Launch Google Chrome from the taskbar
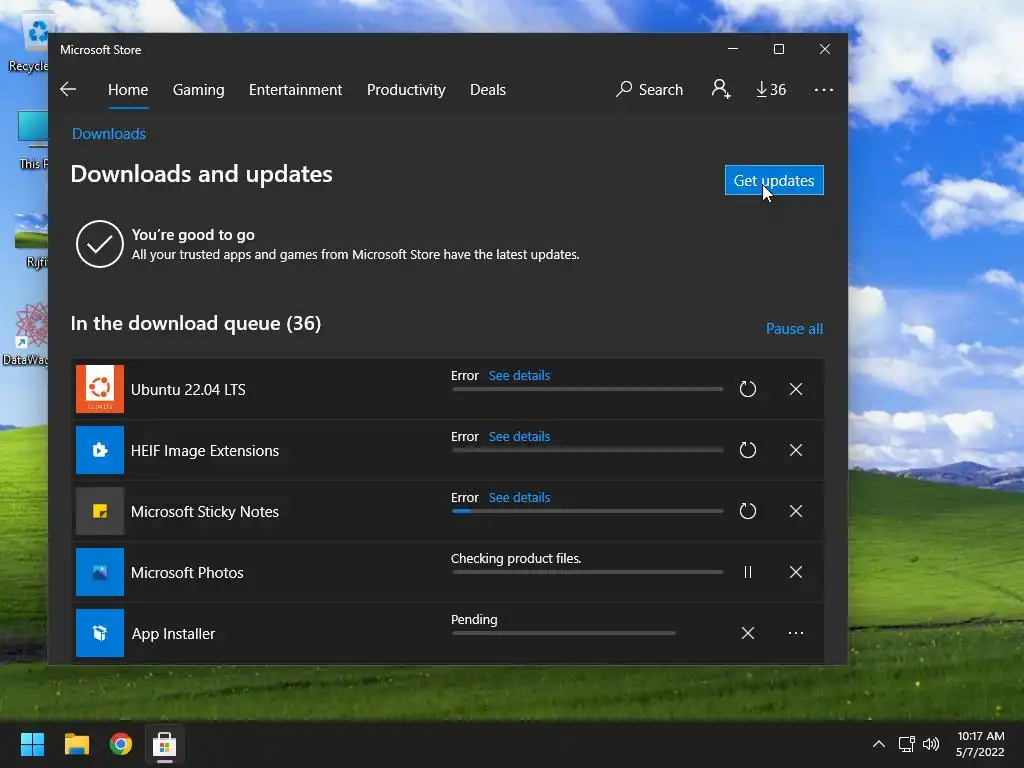Image resolution: width=1024 pixels, height=768 pixels. point(121,744)
